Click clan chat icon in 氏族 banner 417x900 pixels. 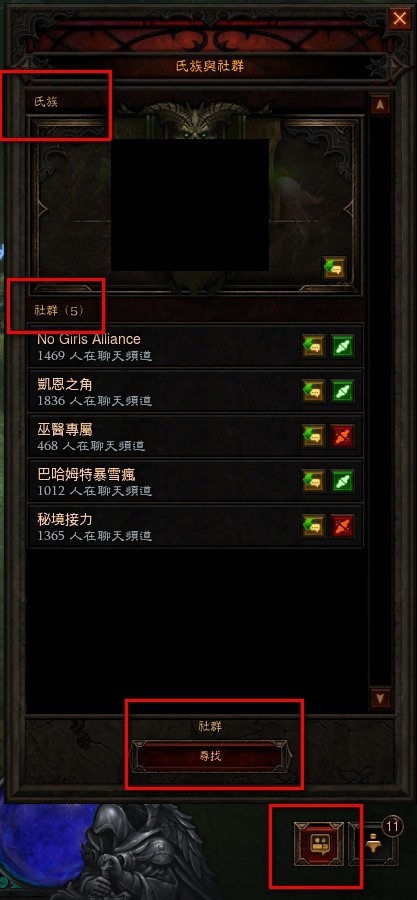pyautogui.click(x=334, y=267)
